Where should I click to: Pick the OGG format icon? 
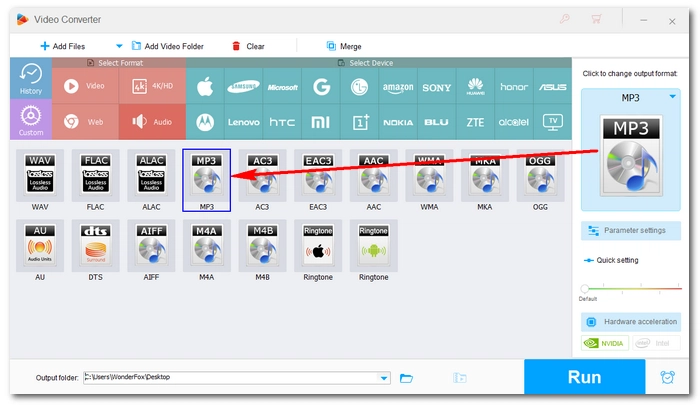[540, 175]
